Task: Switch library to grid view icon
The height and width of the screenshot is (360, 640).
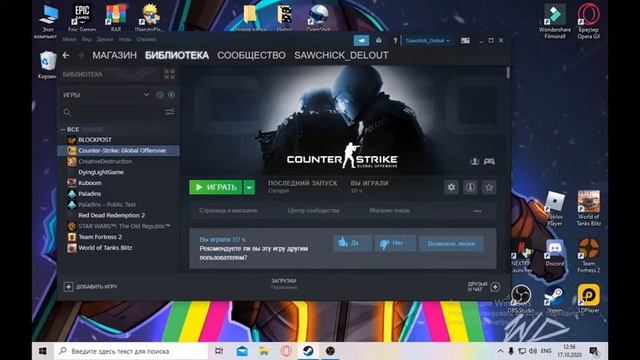Action: coord(169,74)
